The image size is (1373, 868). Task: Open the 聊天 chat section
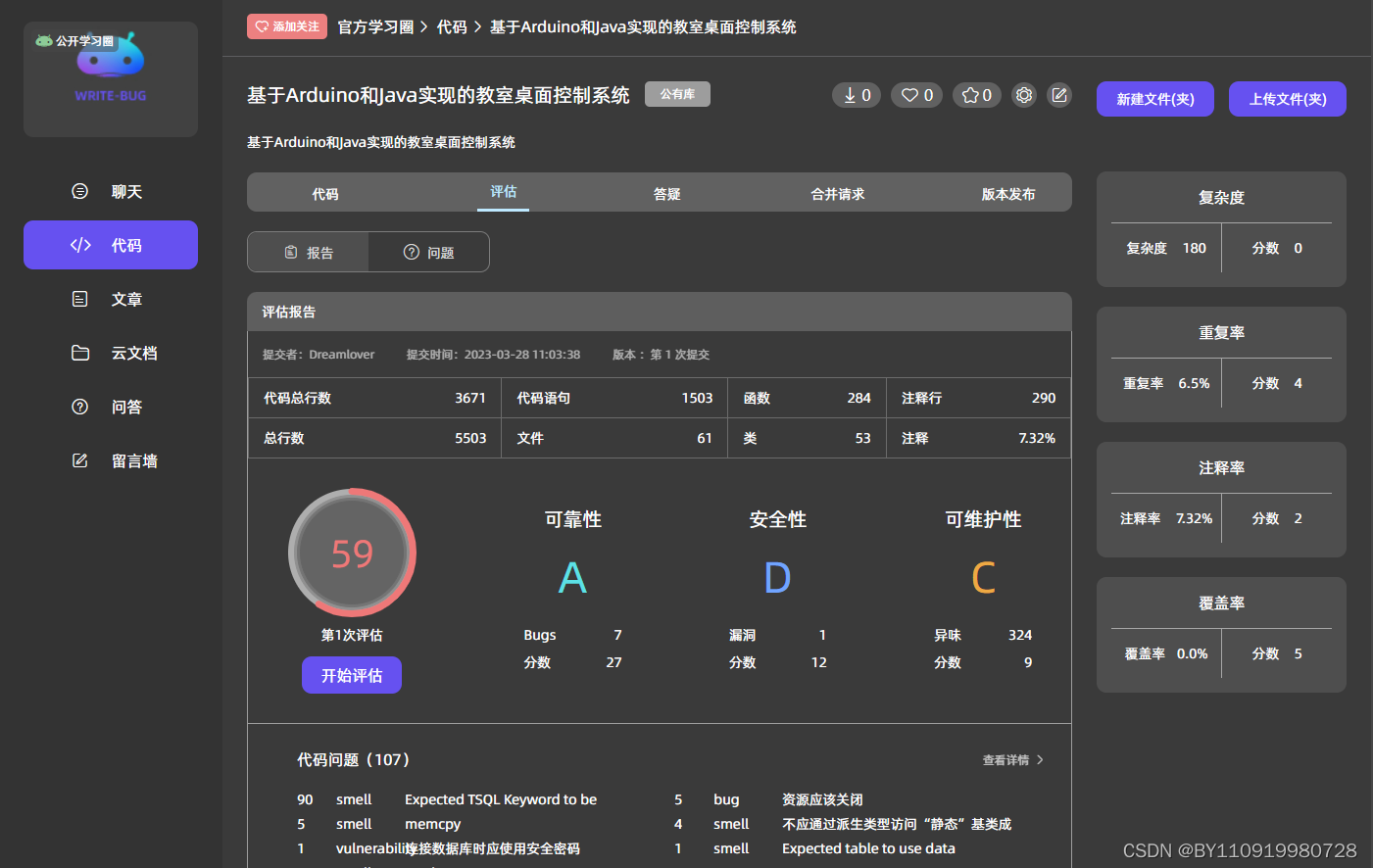click(111, 191)
